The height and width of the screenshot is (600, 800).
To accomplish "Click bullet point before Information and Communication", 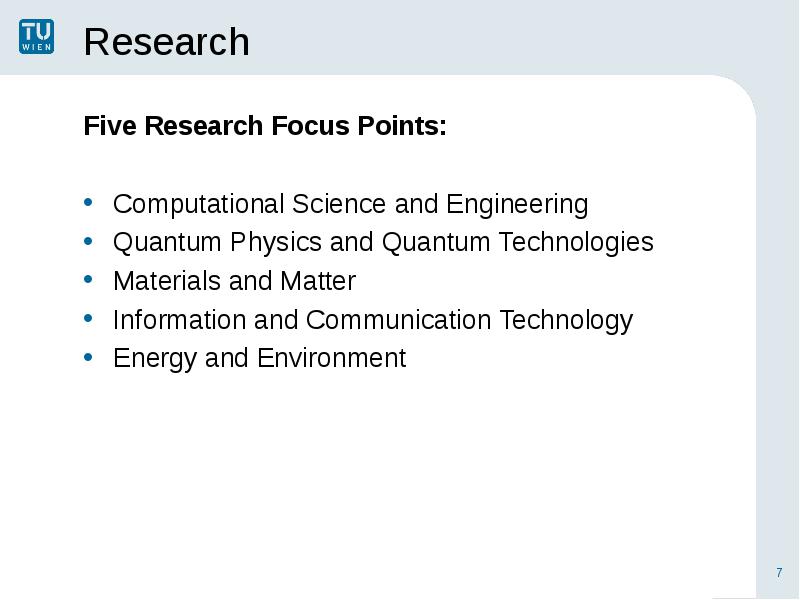I will click(x=88, y=318).
